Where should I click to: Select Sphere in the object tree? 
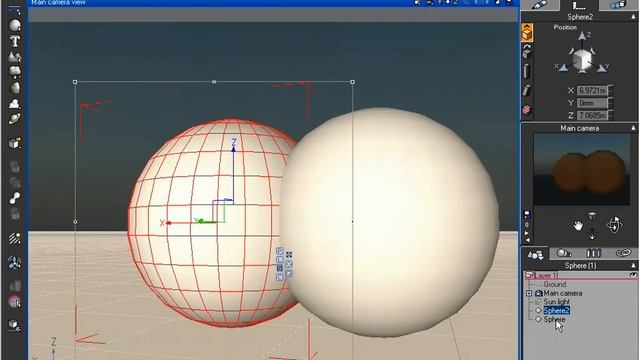(x=554, y=320)
